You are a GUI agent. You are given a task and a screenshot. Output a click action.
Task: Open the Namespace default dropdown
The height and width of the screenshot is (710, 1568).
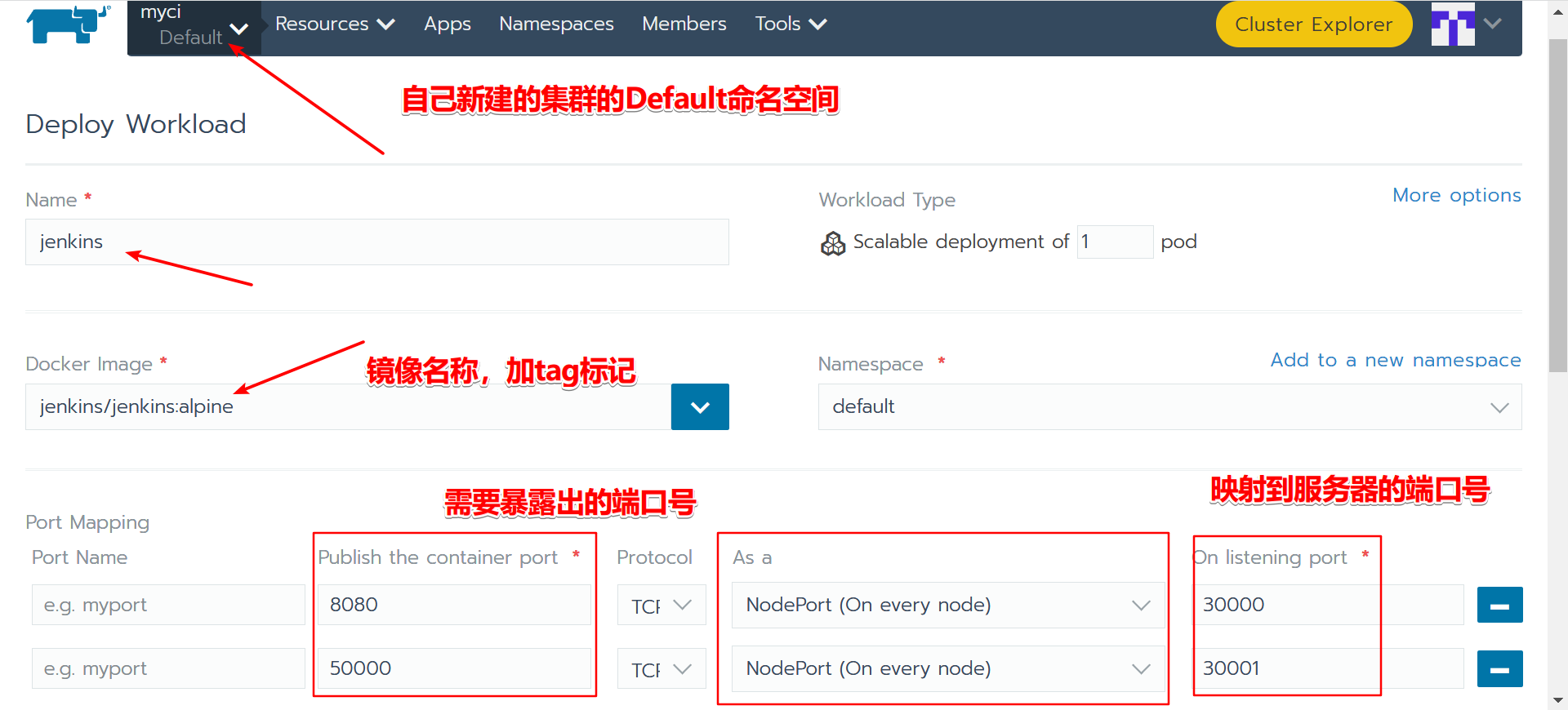coord(1169,406)
